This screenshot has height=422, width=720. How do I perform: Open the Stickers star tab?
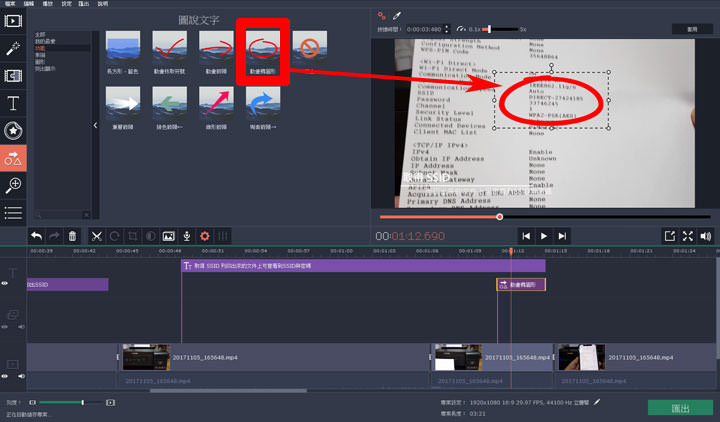tap(13, 131)
